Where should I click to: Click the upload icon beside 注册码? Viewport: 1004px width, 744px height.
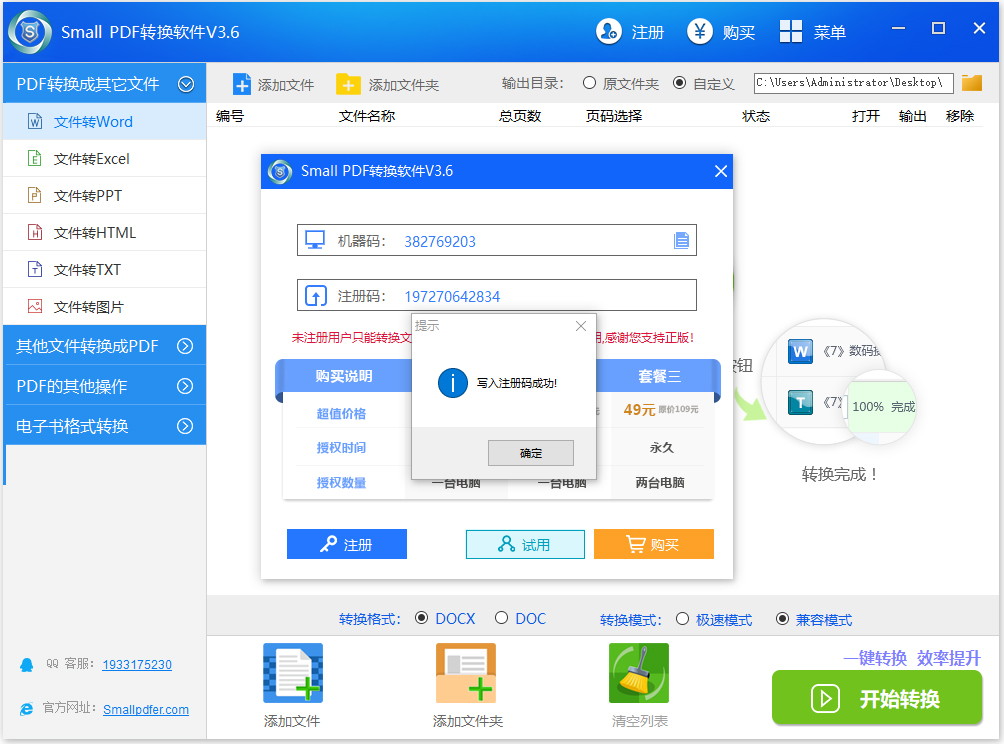pyautogui.click(x=316, y=296)
